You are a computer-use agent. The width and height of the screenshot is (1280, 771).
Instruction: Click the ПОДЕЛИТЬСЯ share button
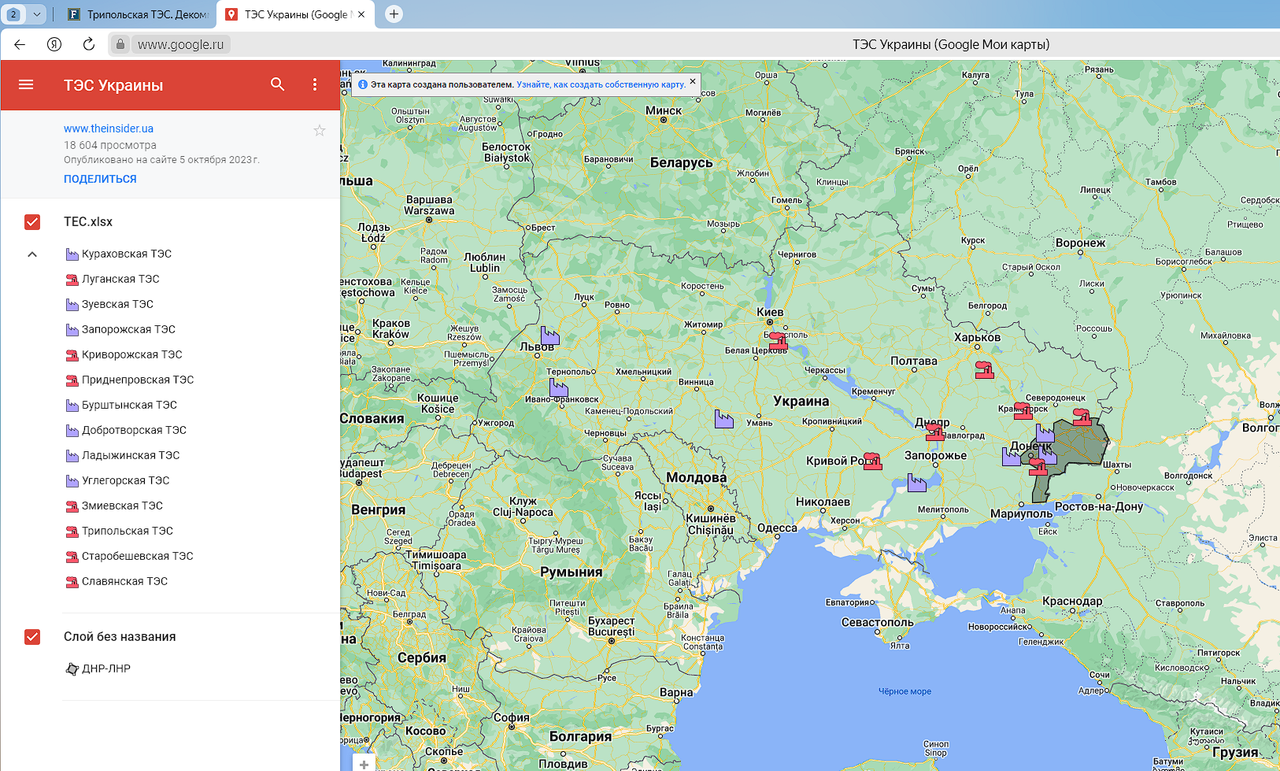click(100, 179)
